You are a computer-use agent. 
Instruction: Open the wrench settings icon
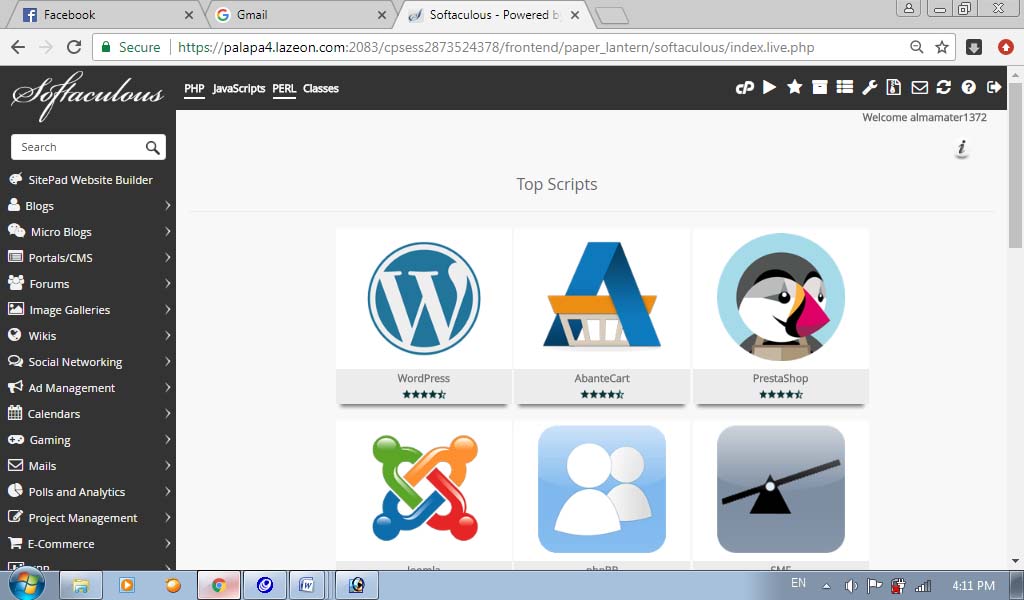coord(870,88)
